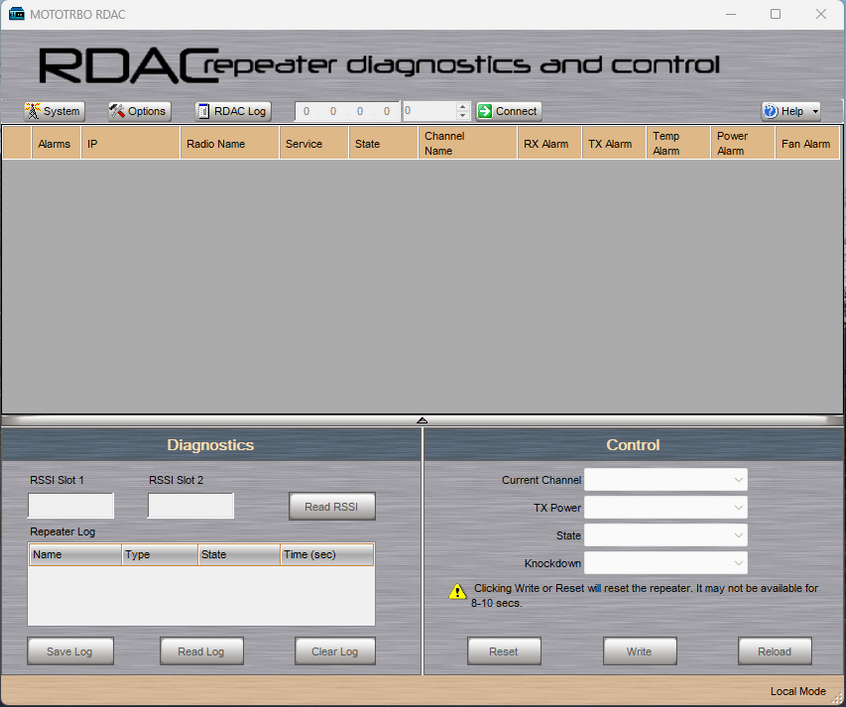Click the yellow warning triangle in Control panel

tap(457, 591)
